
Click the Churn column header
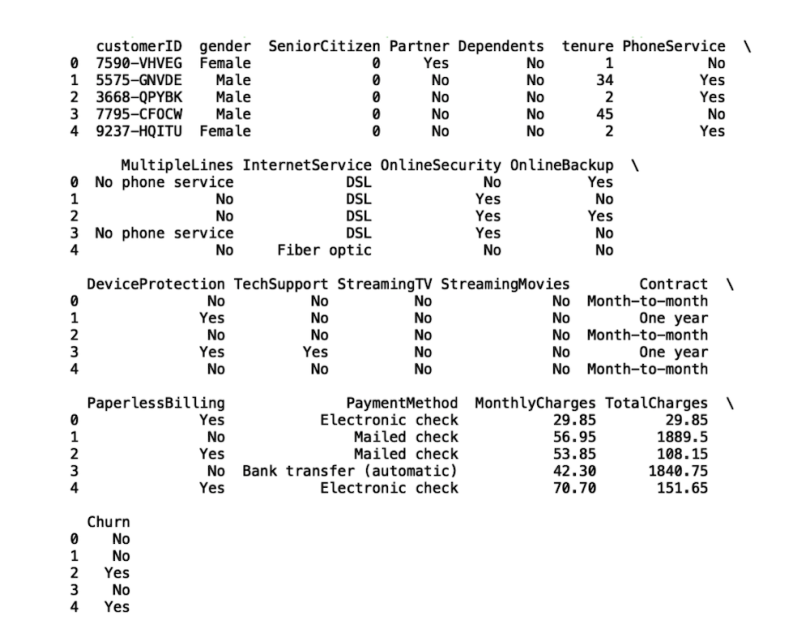(x=108, y=522)
